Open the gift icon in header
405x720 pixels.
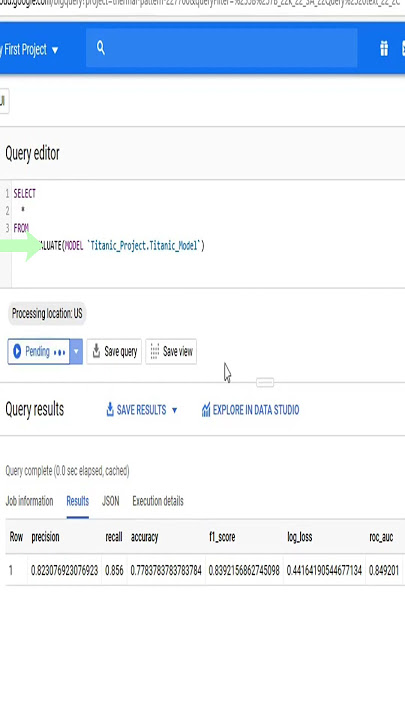pyautogui.click(x=384, y=48)
